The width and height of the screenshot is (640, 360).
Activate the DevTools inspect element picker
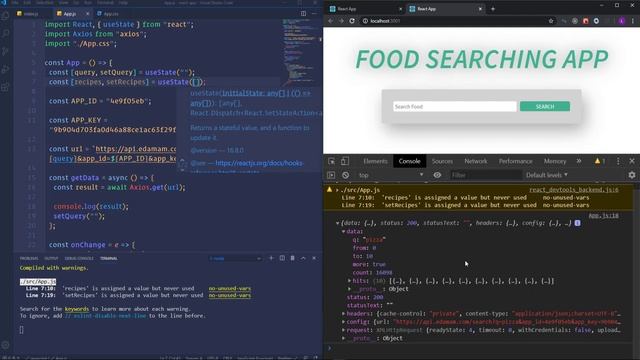pos(331,161)
